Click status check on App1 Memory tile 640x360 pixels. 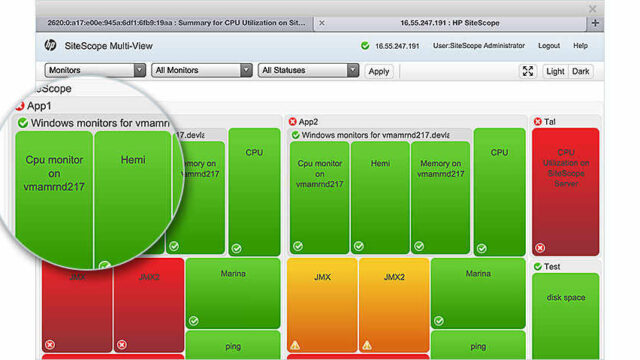coord(174,246)
